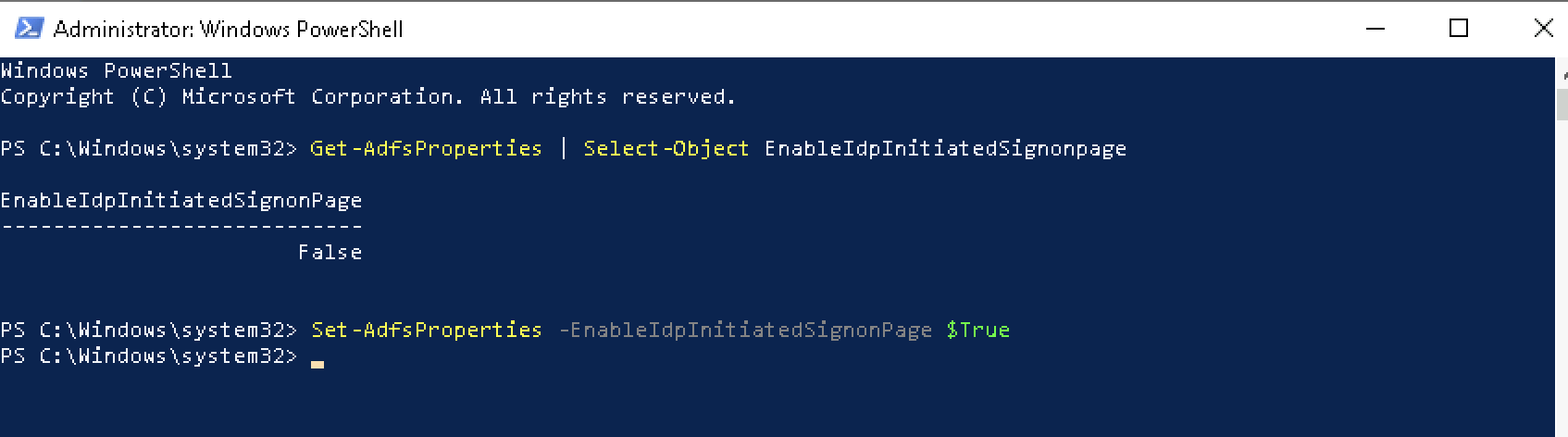Screen dimensions: 1568x437
Task: Click the empty scrollbar track below the thumb
Action: pos(1562,278)
